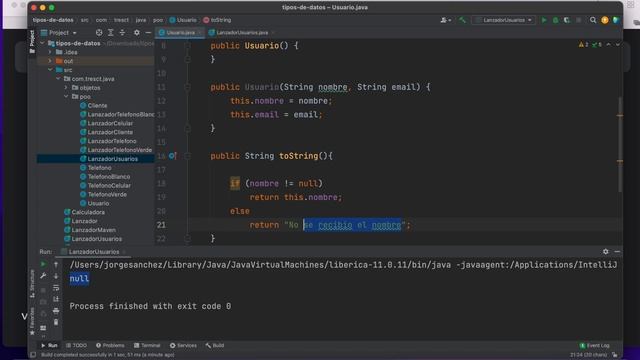Go to next highlighted error arrow
The image size is (640, 360).
pyautogui.click(x=618, y=44)
